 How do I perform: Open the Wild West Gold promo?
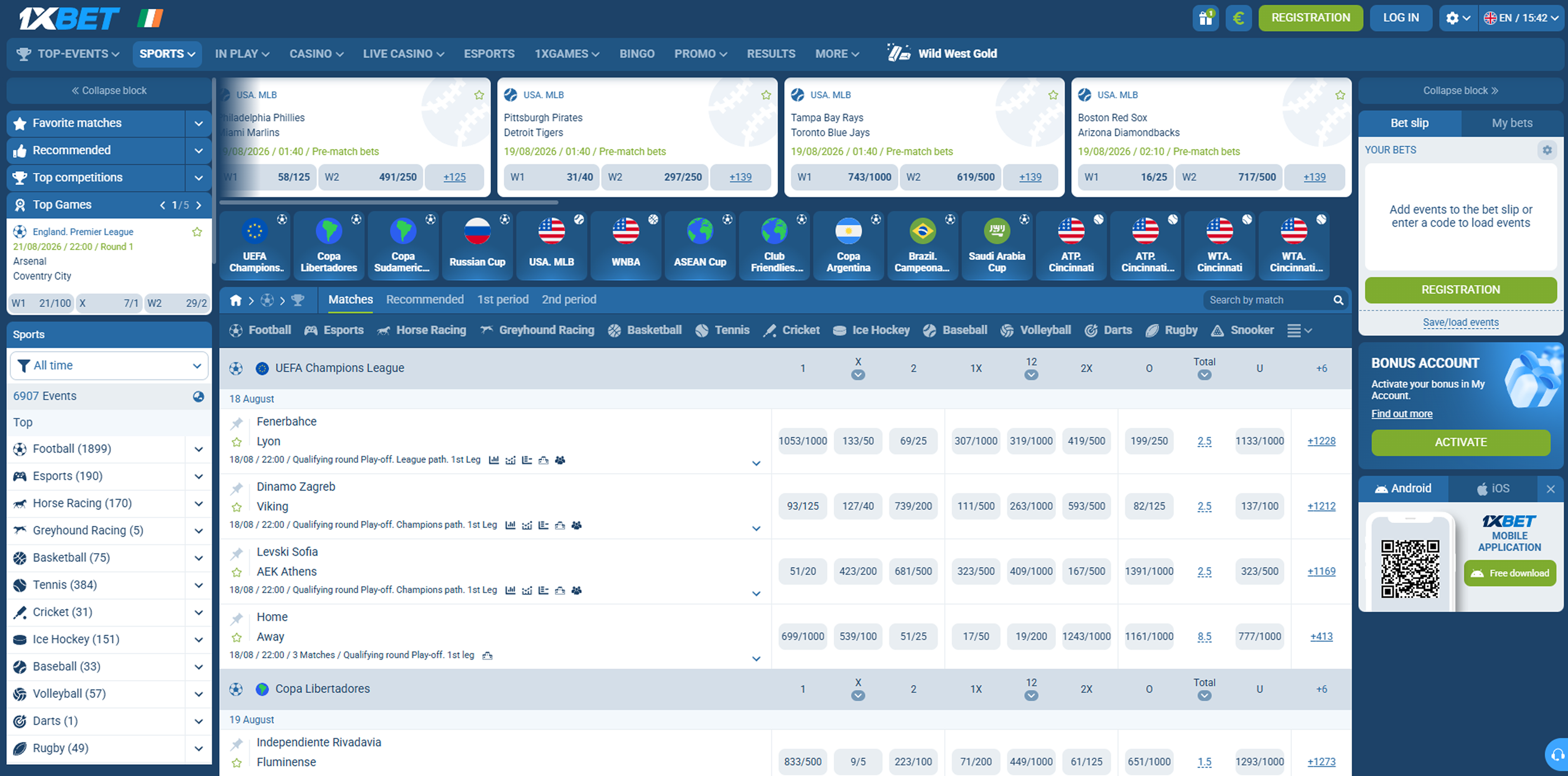[x=942, y=54]
